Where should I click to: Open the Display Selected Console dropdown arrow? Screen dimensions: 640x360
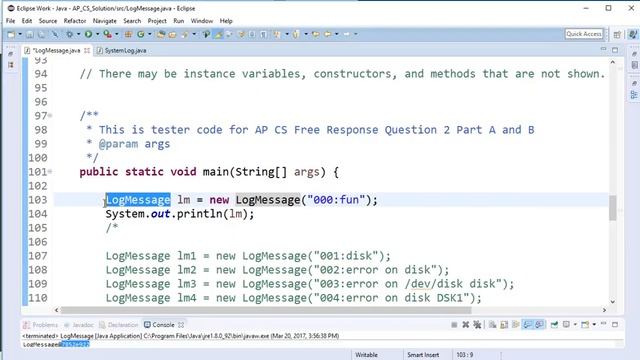(576, 325)
